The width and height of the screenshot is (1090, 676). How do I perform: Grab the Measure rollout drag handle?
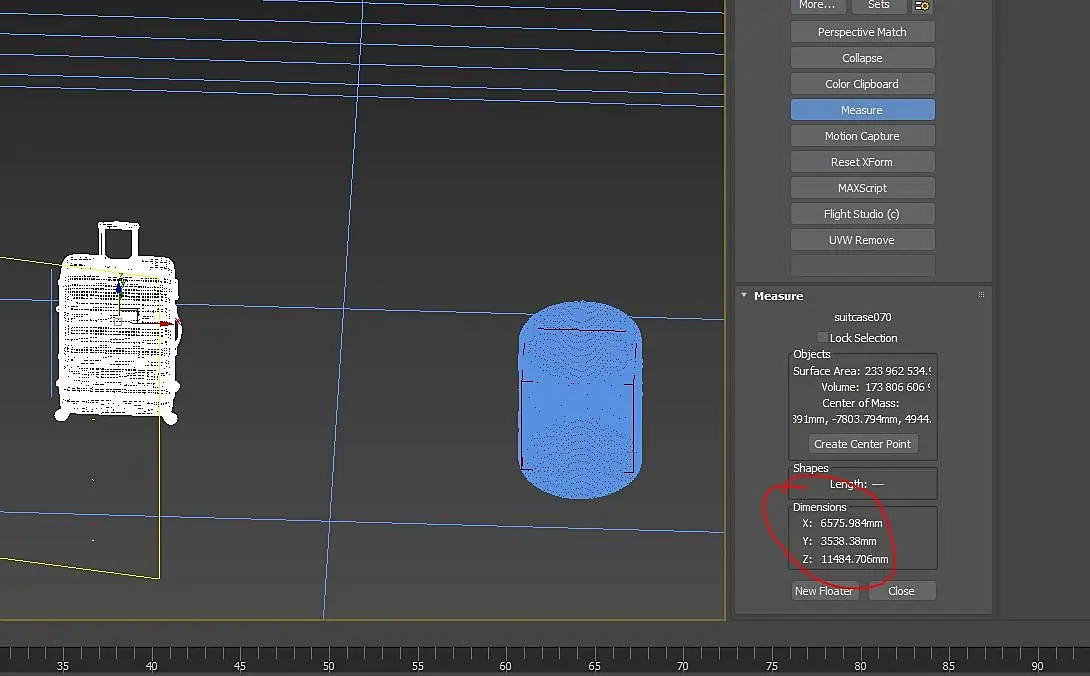981,296
